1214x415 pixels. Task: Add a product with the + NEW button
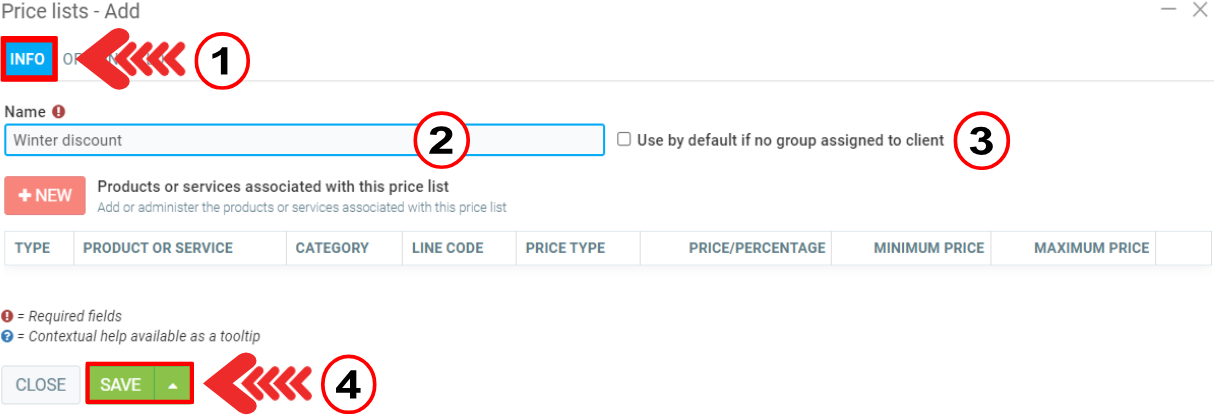[x=45, y=195]
